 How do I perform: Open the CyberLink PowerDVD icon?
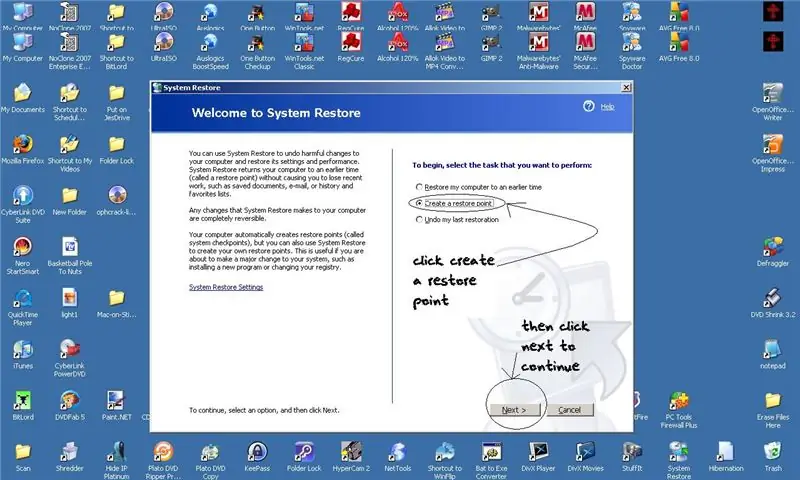click(69, 350)
